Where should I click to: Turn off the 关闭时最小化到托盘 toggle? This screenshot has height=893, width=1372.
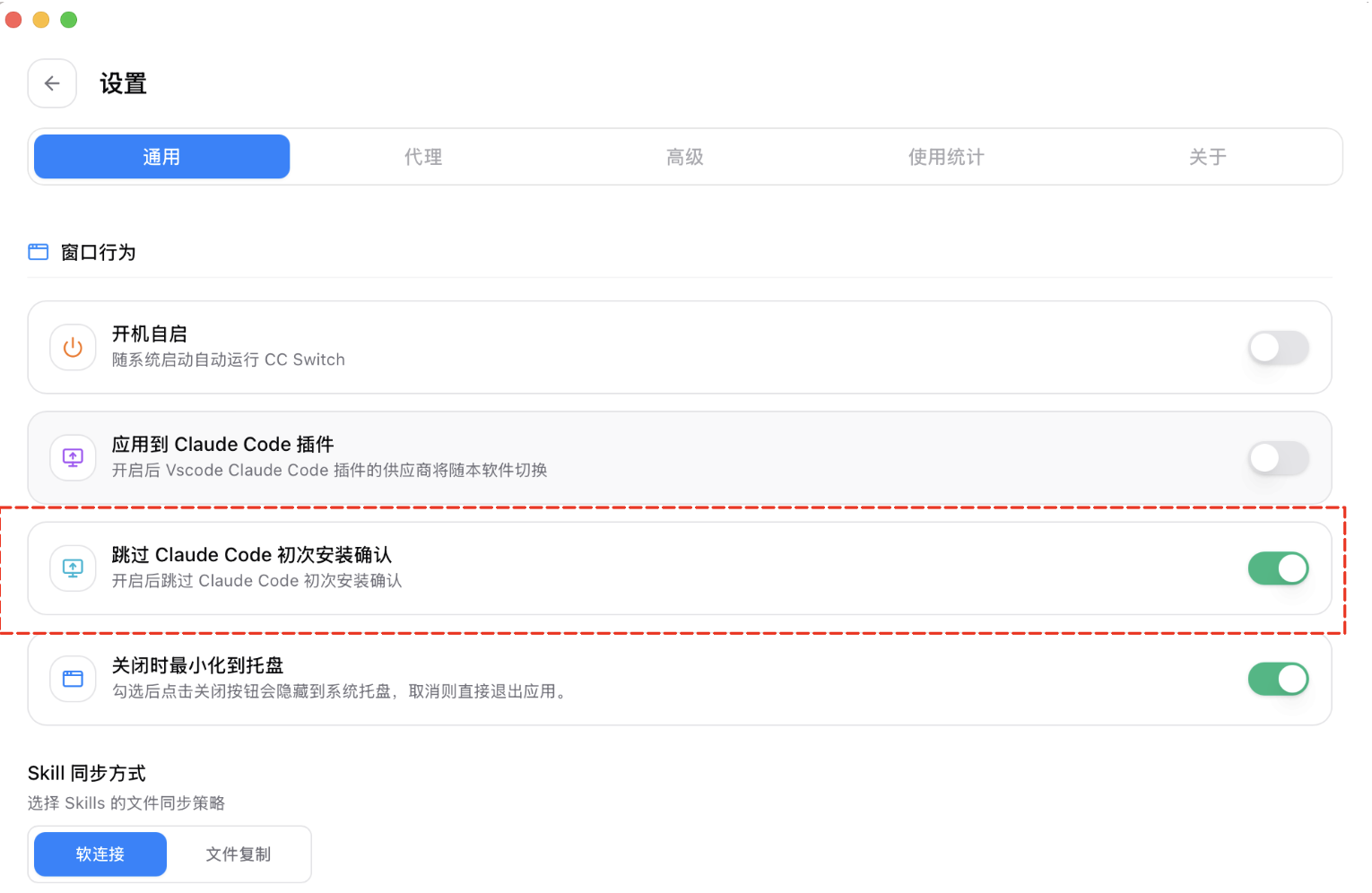point(1278,679)
